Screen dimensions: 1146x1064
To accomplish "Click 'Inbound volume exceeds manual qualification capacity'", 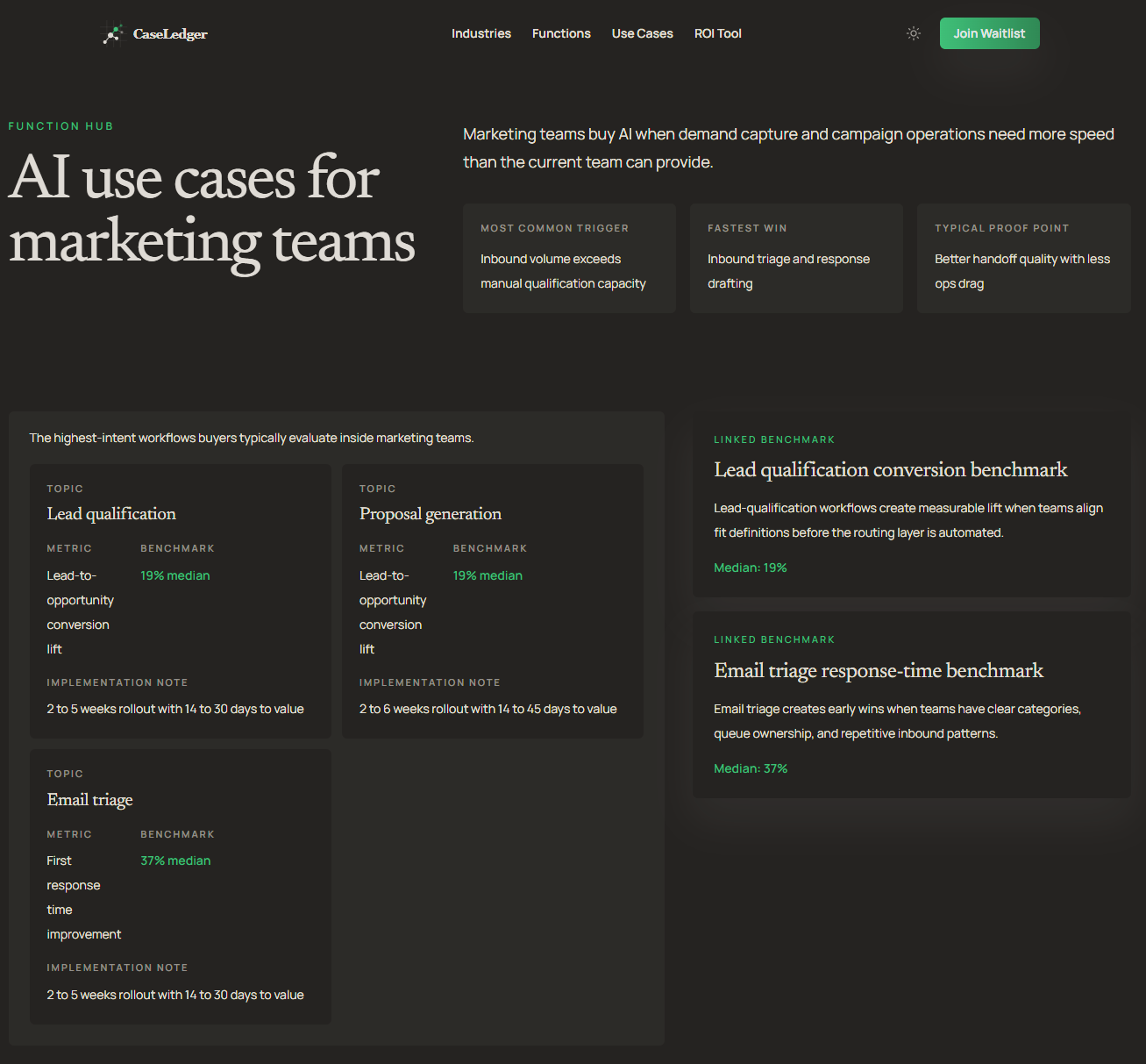I will click(x=563, y=271).
